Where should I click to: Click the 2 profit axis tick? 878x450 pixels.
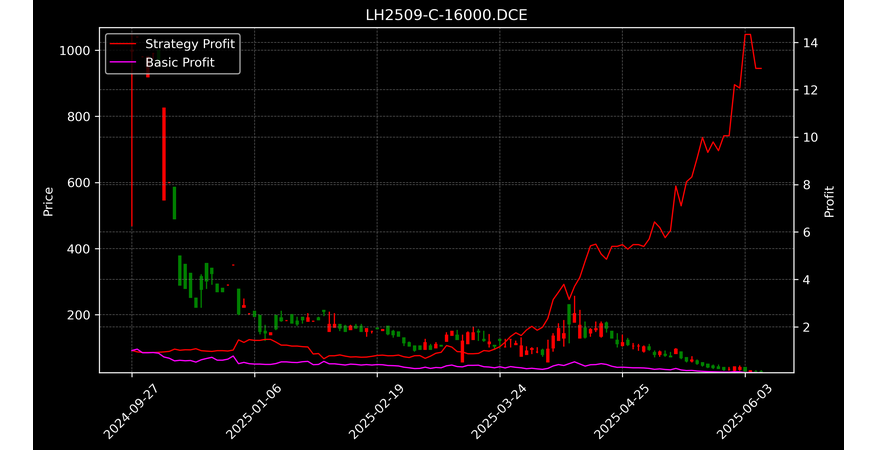coord(806,327)
